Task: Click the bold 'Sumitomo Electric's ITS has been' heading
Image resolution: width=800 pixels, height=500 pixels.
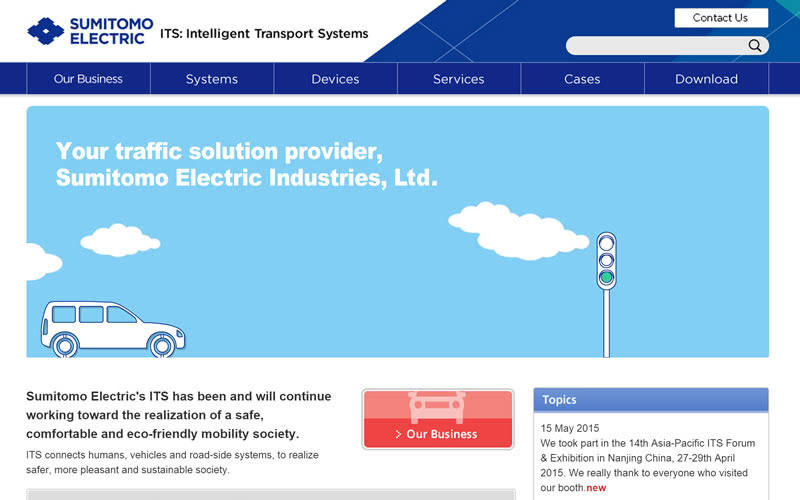Action: (x=179, y=415)
